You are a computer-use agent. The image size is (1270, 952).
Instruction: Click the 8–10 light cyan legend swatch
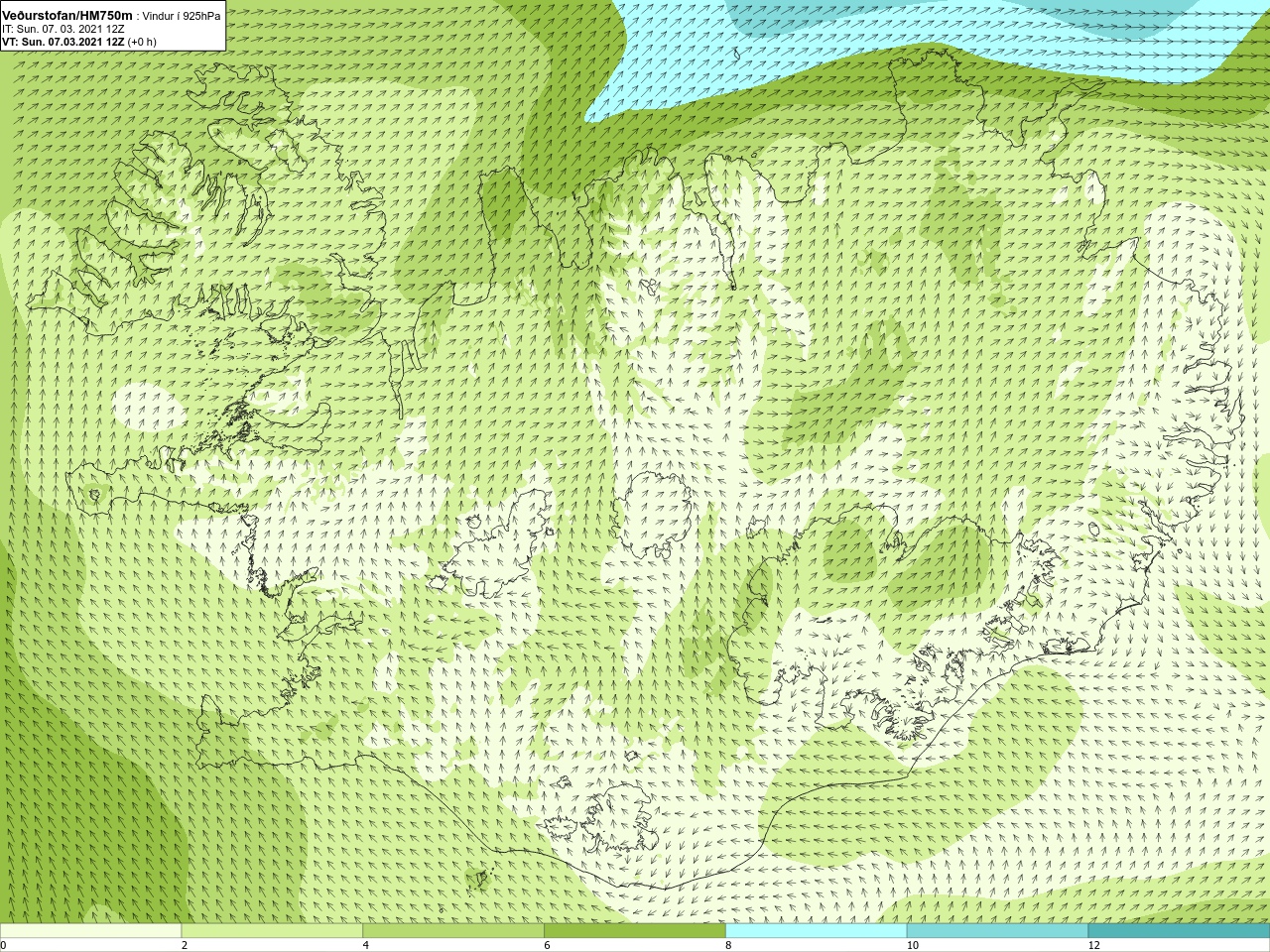point(817,931)
